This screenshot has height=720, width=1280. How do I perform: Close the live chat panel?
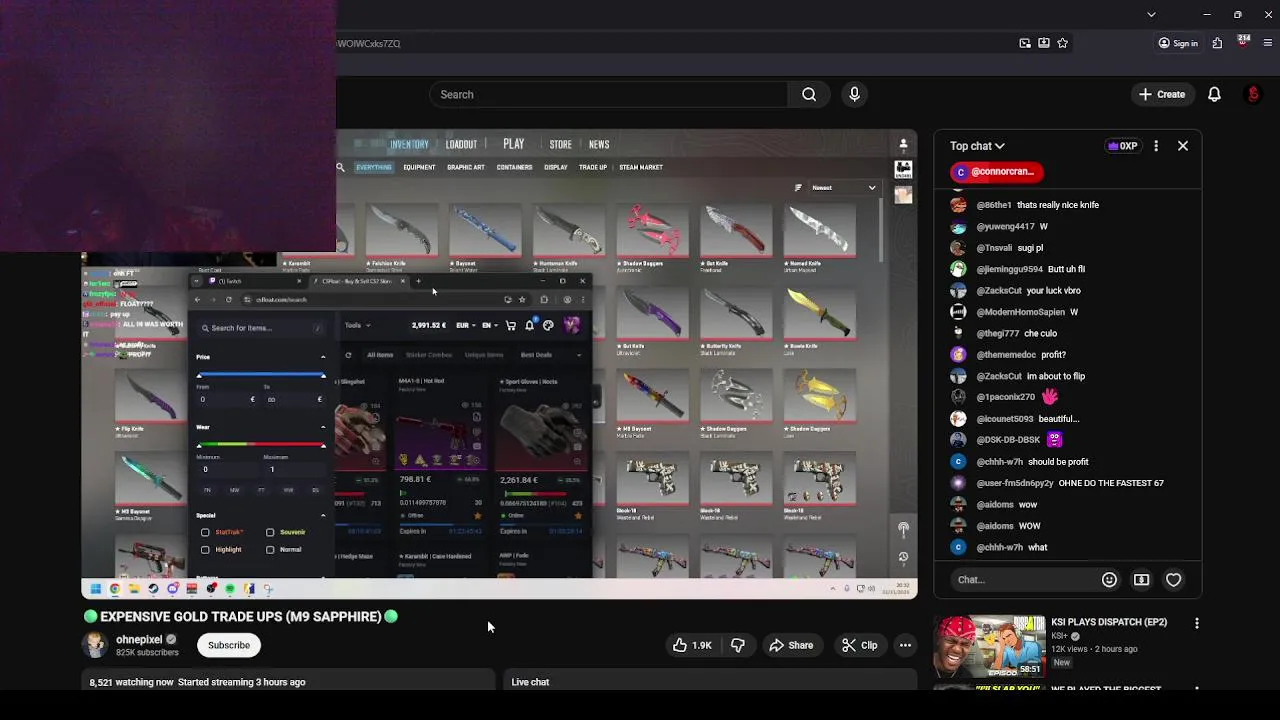(1183, 146)
